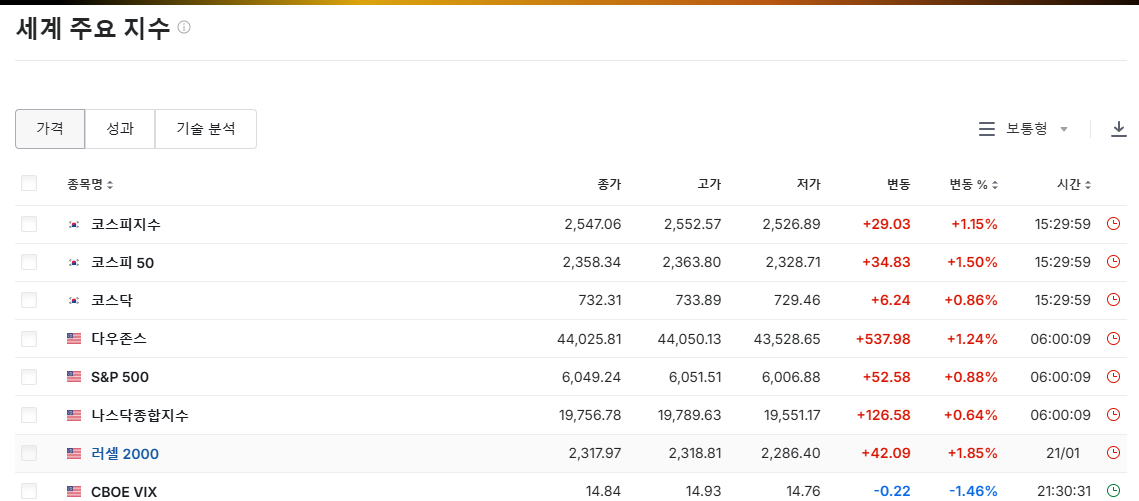Sort table by 시간 column
Viewport: 1139px width, 501px height.
click(x=1074, y=184)
